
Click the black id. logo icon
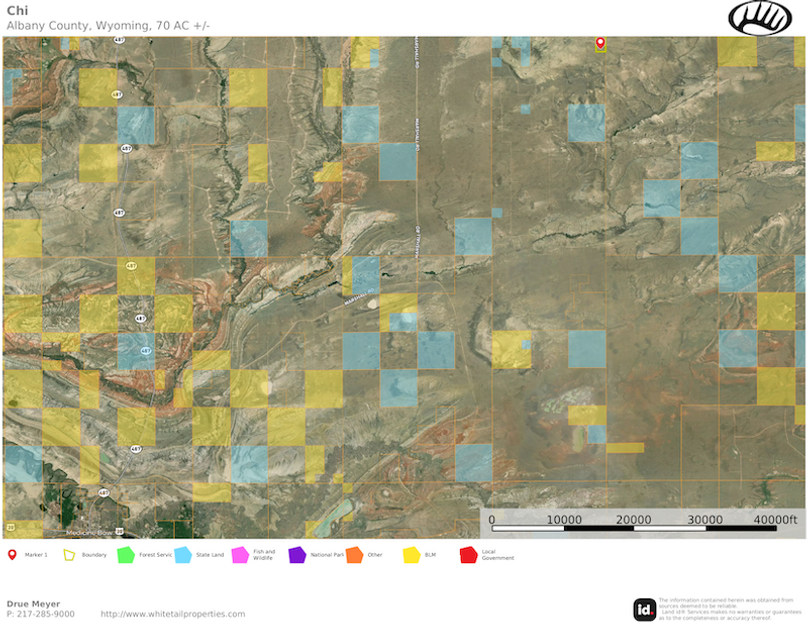click(x=645, y=609)
